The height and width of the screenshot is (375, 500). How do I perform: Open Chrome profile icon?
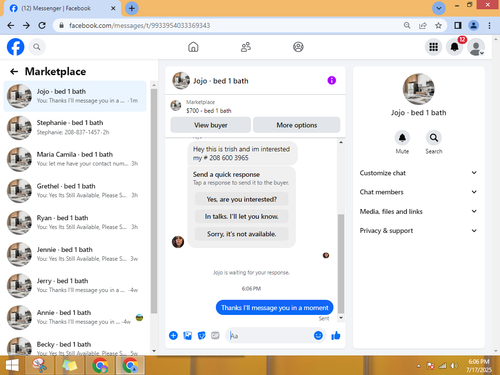pos(473,25)
